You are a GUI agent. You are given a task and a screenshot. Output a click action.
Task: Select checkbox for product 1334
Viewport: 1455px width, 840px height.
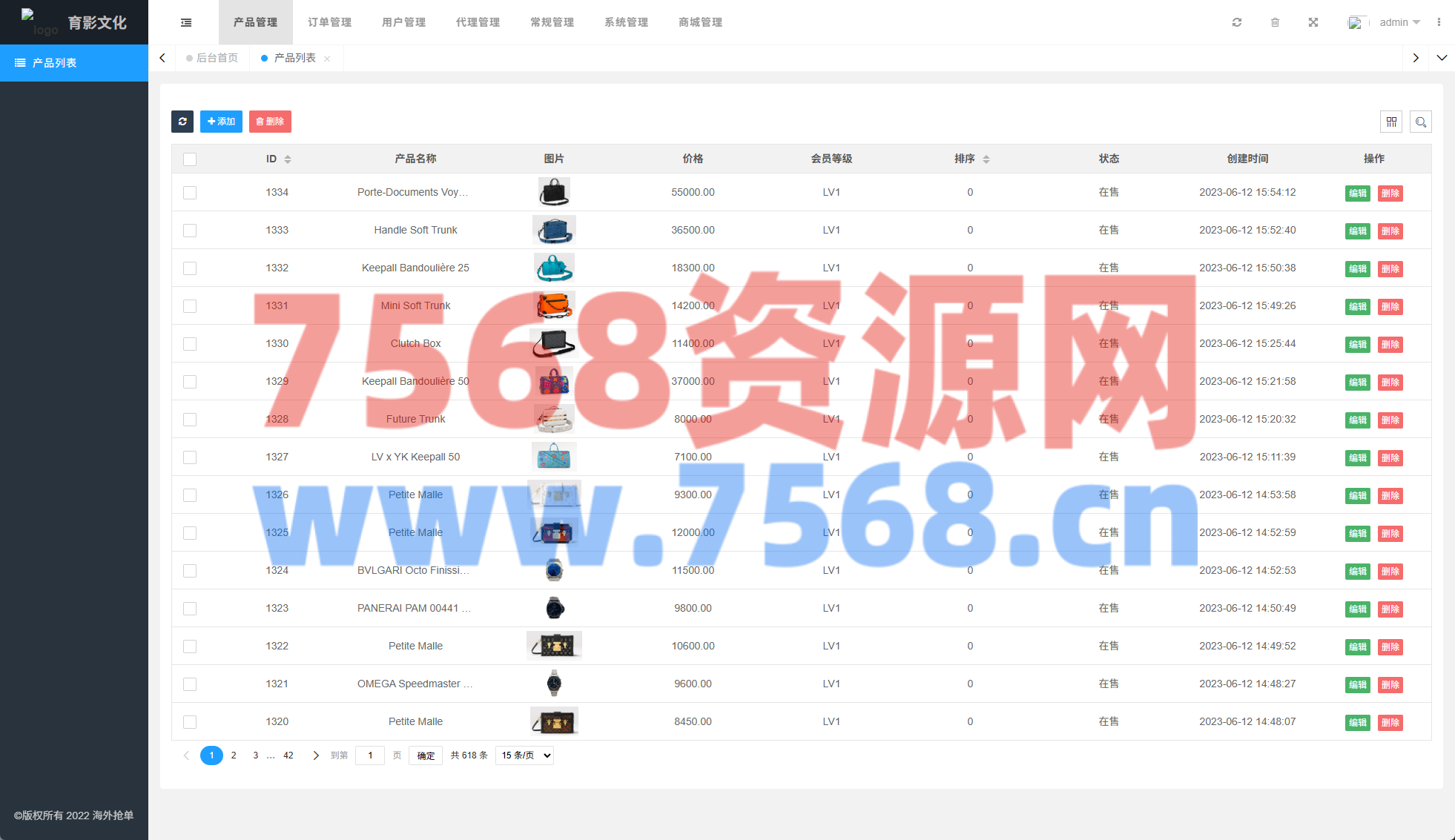190,193
